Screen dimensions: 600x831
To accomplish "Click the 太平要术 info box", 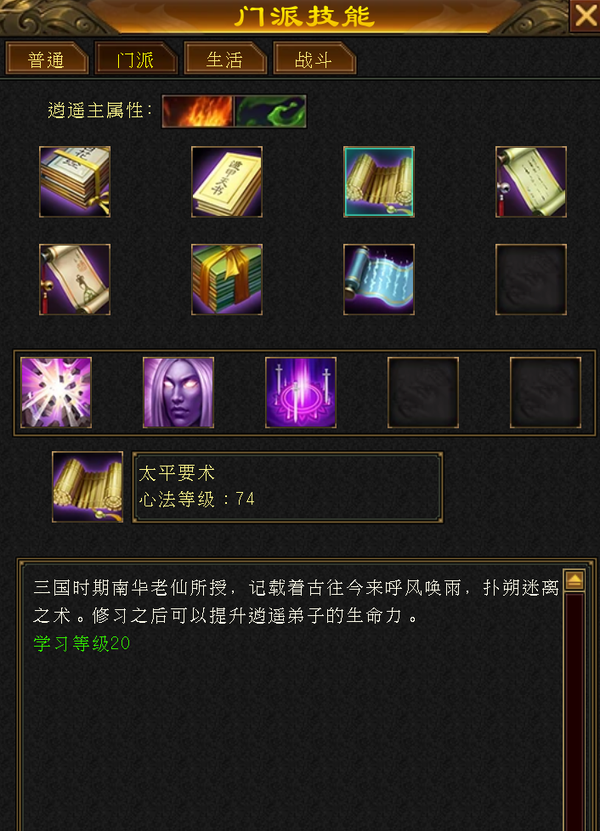I will click(x=287, y=487).
